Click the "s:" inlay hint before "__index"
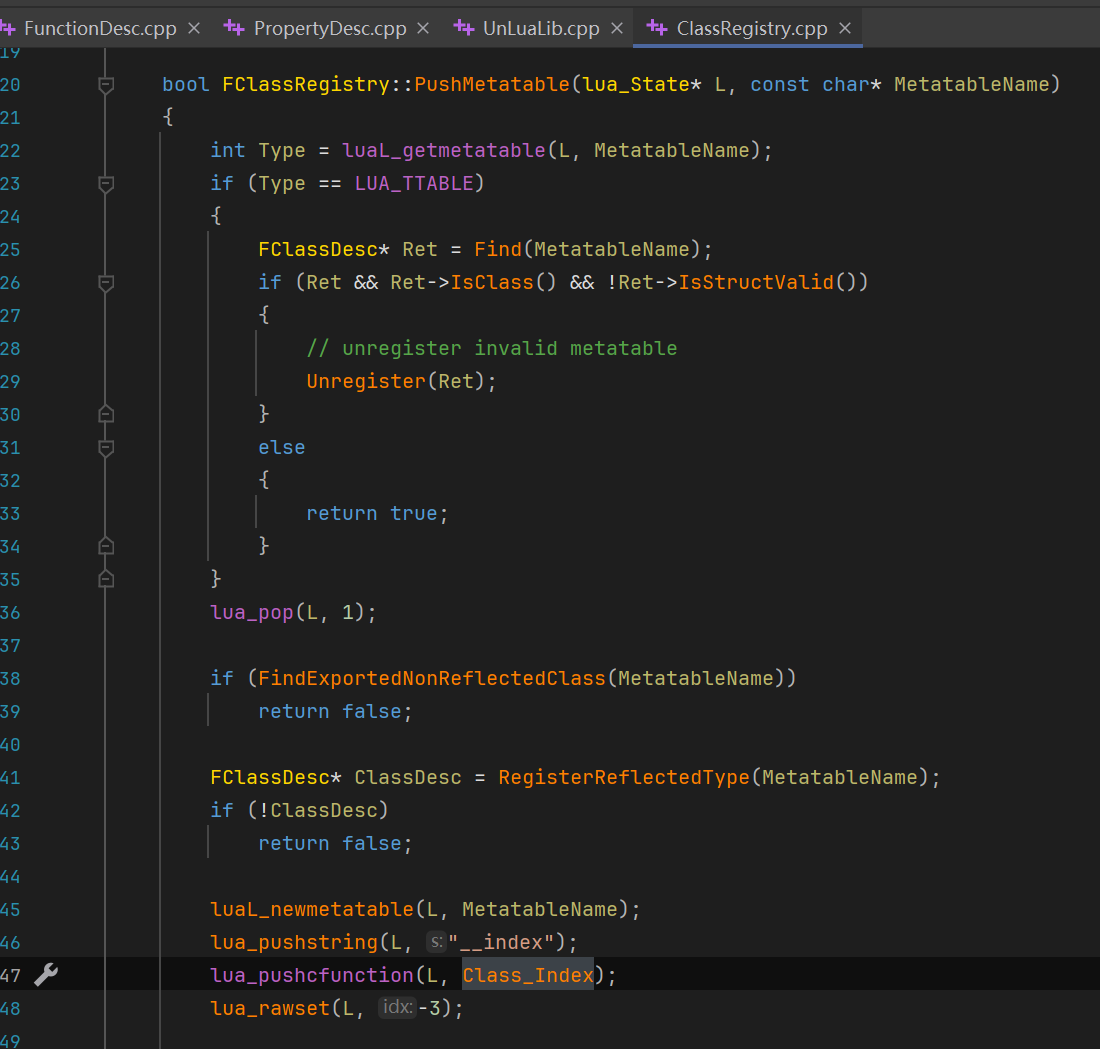1100x1049 pixels. pyautogui.click(x=435, y=942)
